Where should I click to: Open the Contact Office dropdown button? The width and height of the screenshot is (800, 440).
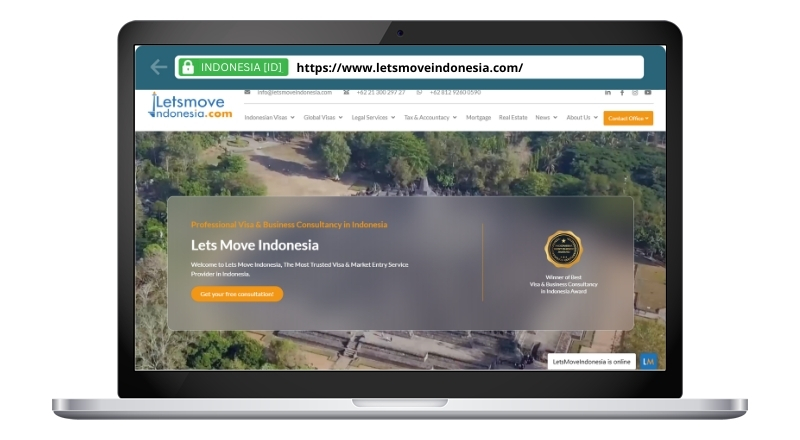pos(628,118)
